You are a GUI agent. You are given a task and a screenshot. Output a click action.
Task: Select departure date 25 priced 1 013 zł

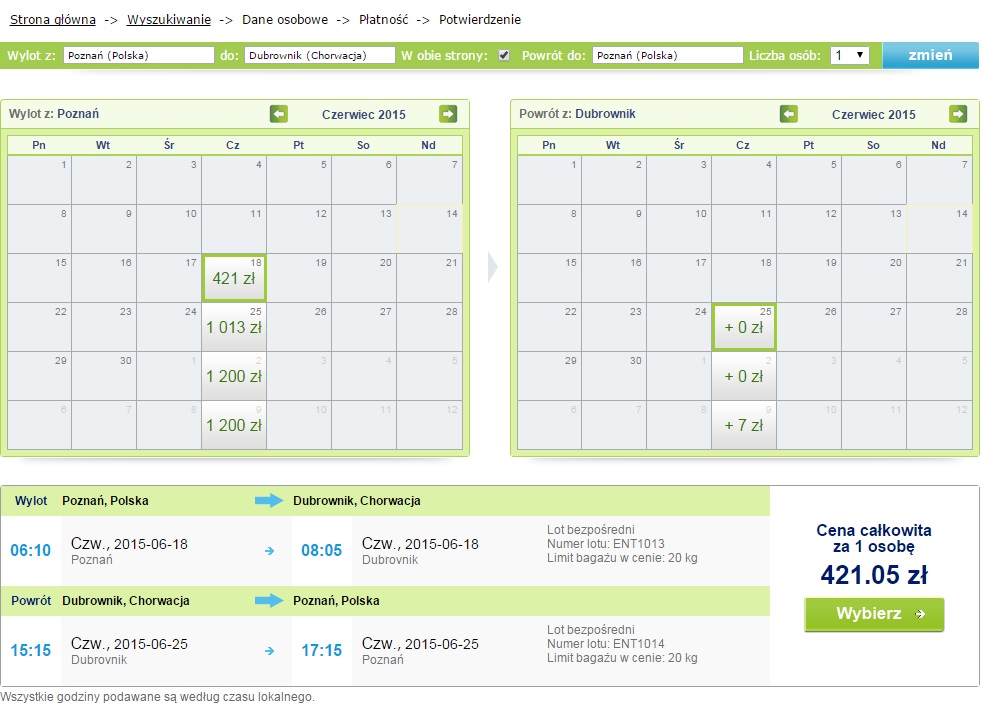[x=234, y=327]
